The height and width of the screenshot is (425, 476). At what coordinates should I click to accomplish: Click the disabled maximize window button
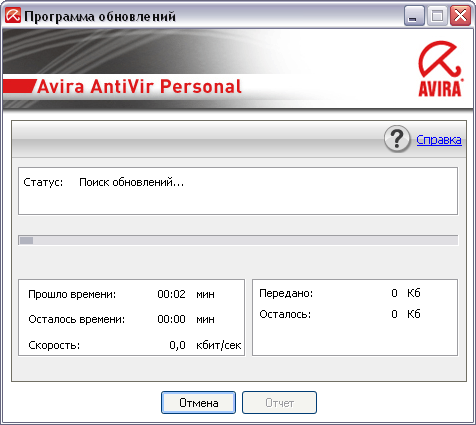click(437, 15)
